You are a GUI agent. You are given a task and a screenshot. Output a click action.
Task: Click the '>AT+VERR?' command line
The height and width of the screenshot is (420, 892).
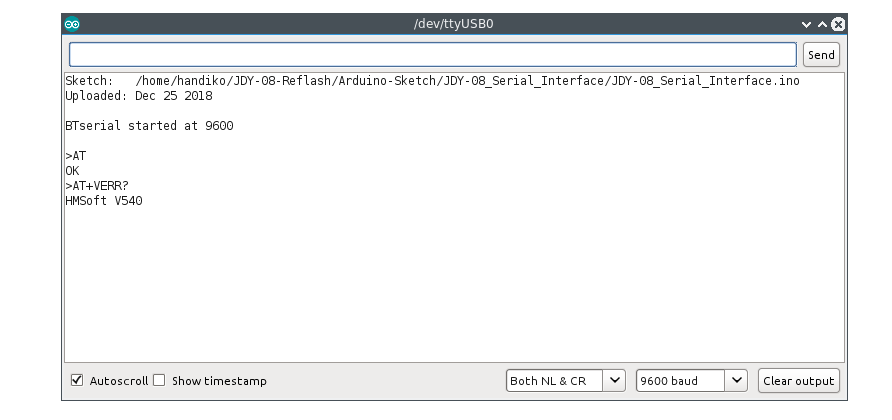[97, 186]
